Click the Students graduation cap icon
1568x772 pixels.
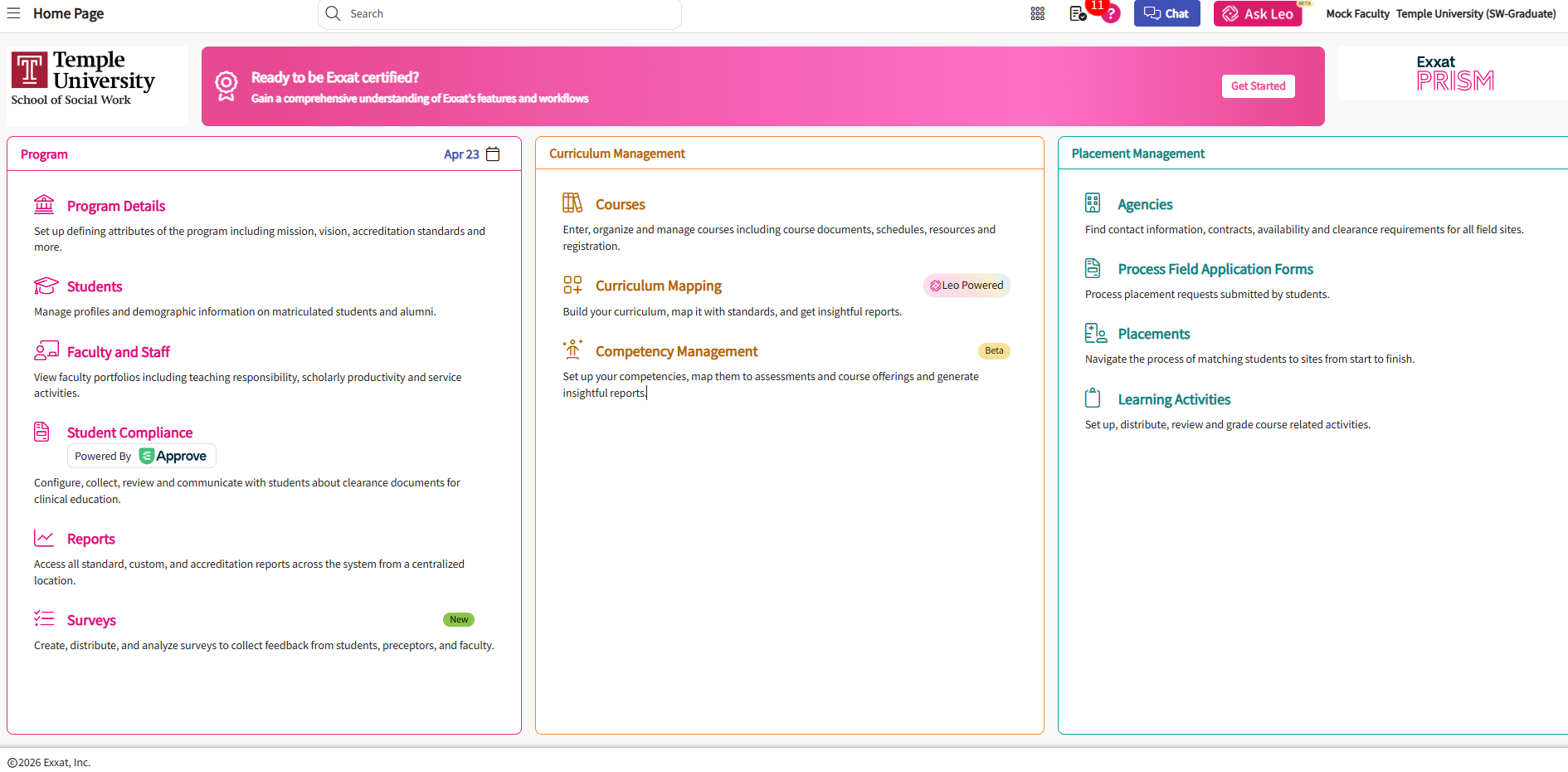[46, 286]
